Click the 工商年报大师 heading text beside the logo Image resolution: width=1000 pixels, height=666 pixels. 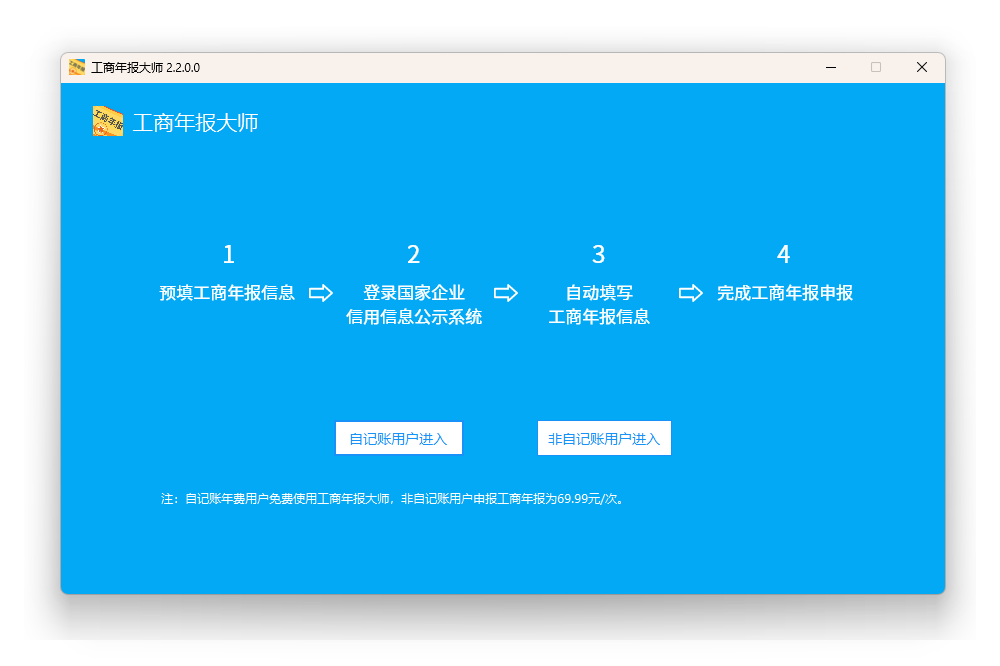196,123
